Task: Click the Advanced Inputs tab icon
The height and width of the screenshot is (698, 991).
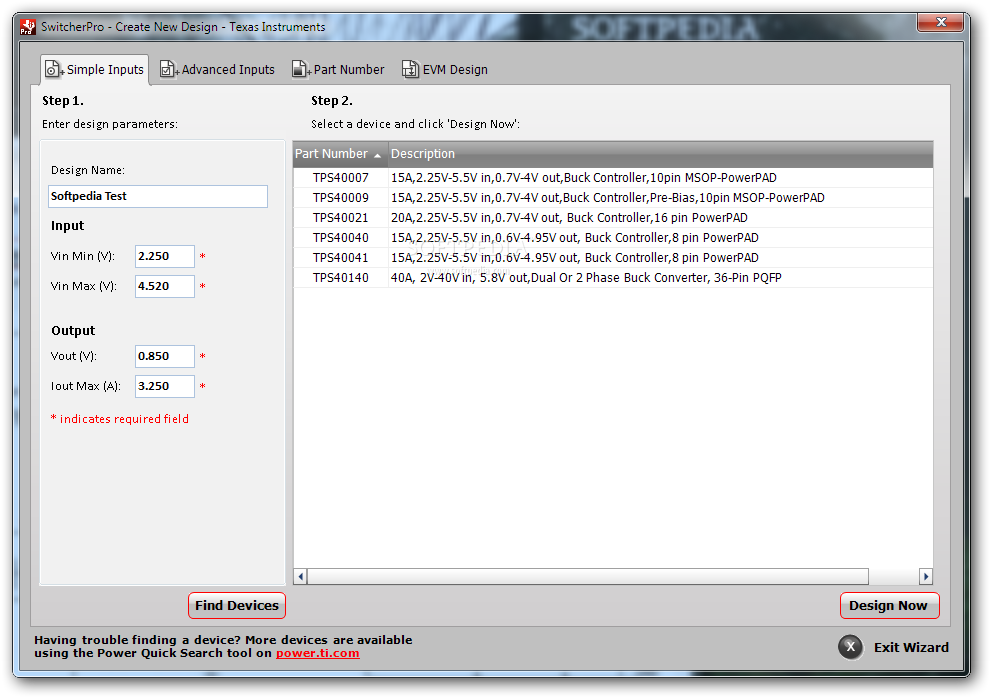Action: (169, 69)
